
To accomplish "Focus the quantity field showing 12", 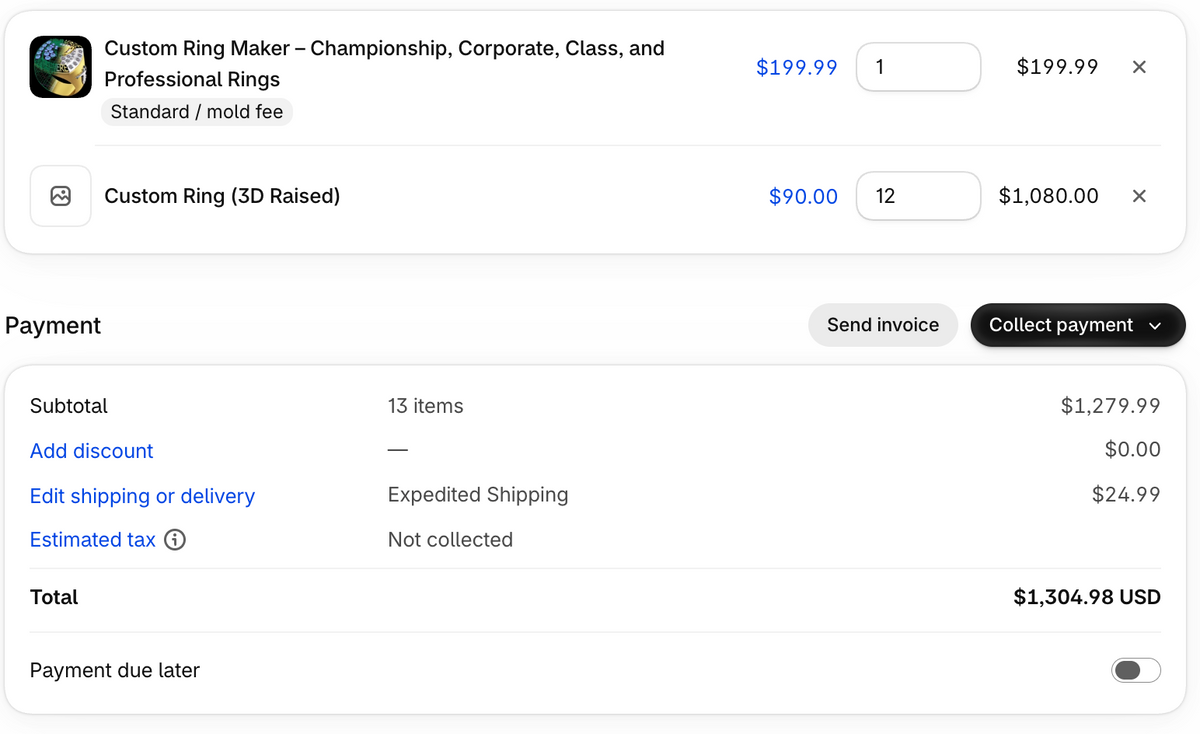I will (918, 196).
